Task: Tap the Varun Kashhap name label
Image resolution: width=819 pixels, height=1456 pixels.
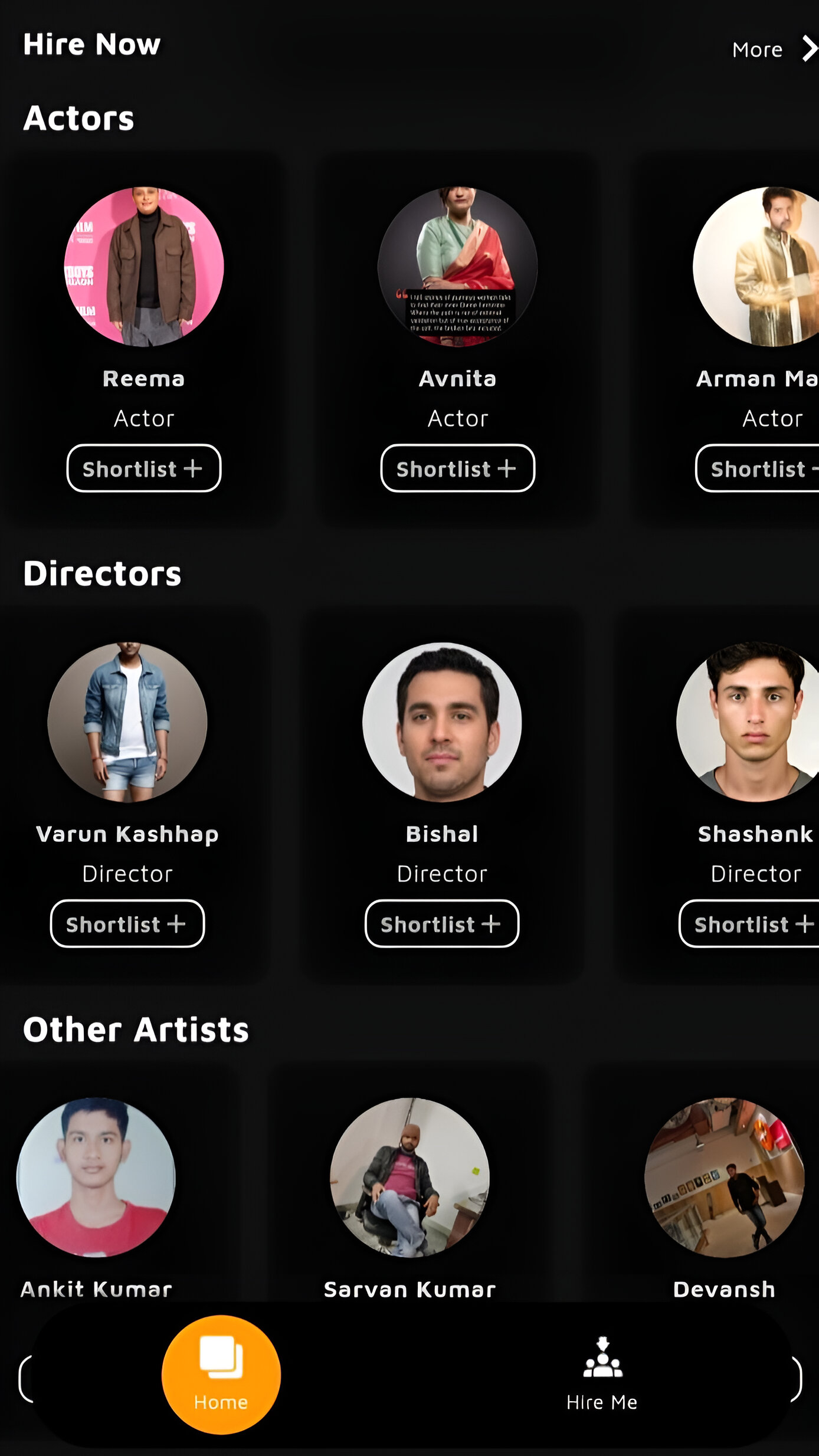Action: (127, 834)
